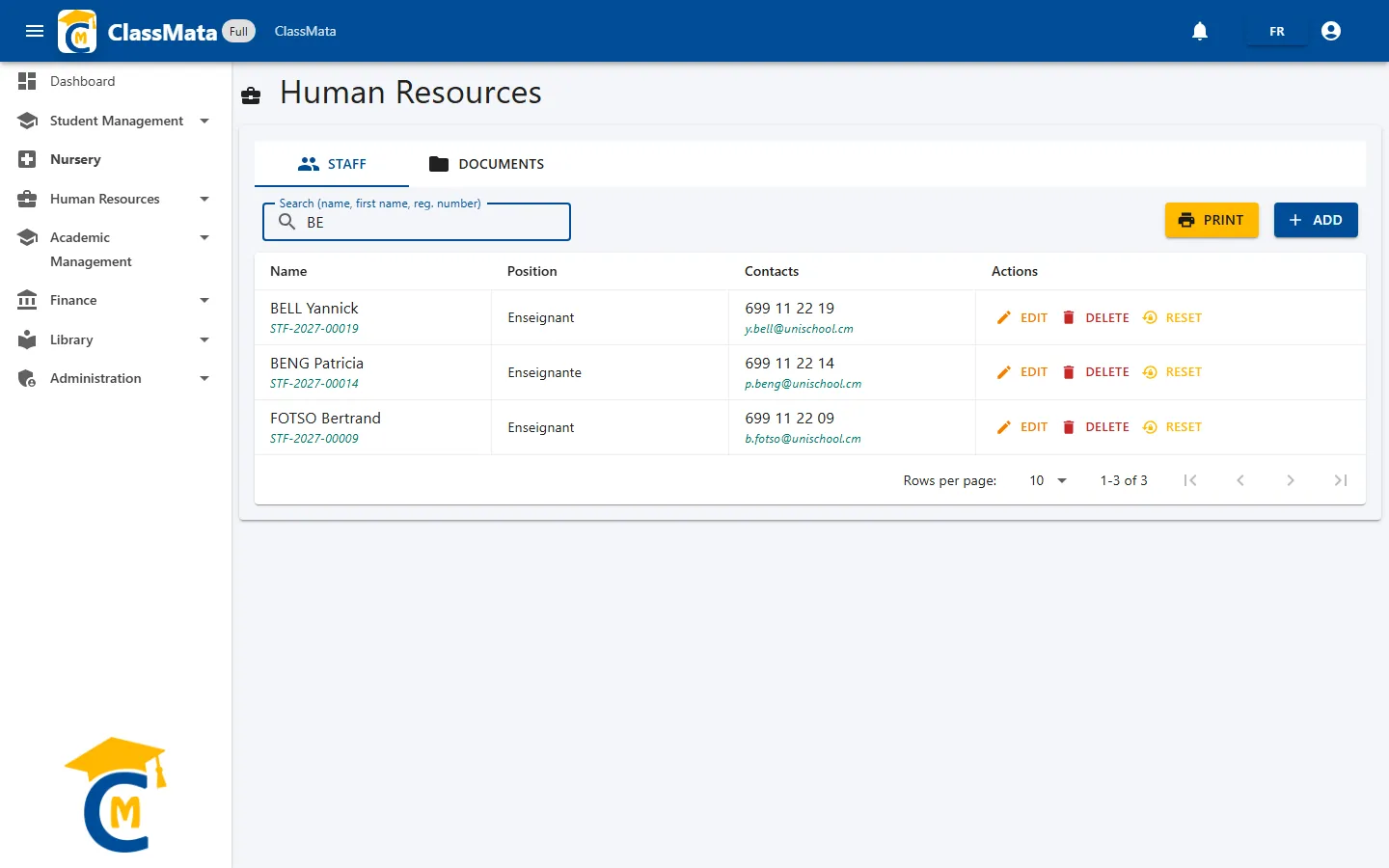Edit FOTSO Bertrand's record
The image size is (1389, 868).
1021,427
